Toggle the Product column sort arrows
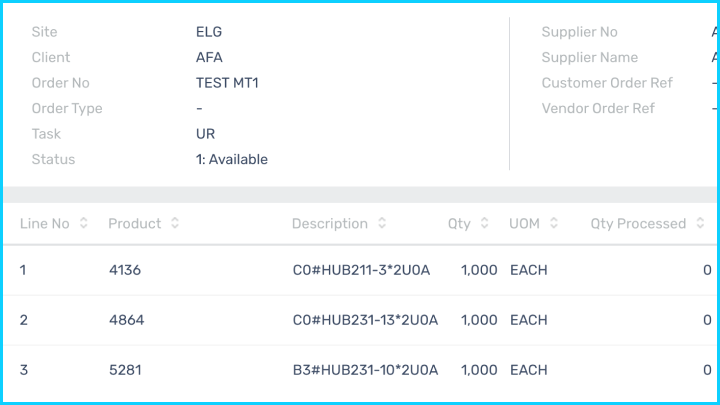The width and height of the screenshot is (720, 405). click(x=175, y=224)
